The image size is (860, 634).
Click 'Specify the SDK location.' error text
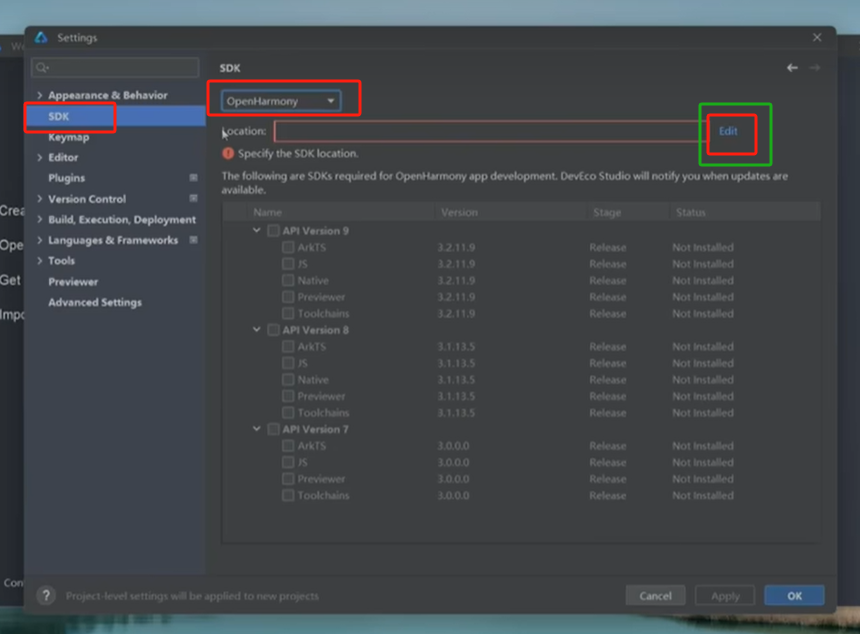pyautogui.click(x=298, y=154)
